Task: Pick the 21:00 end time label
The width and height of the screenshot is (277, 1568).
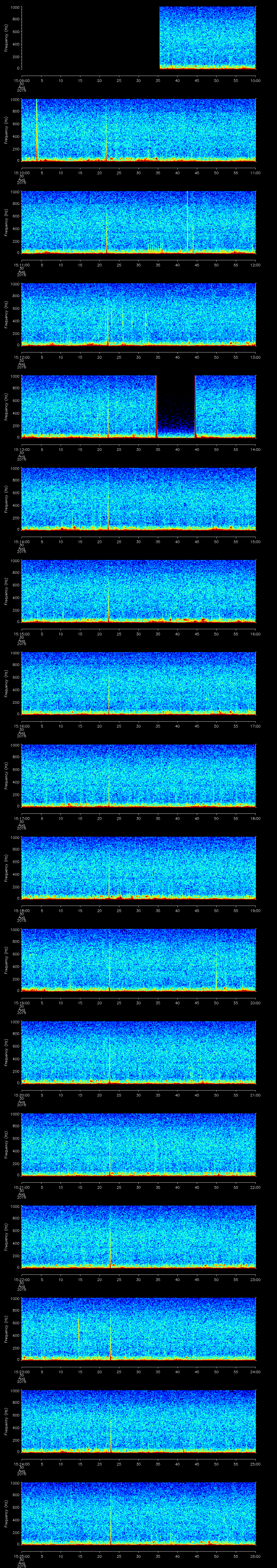Action: tap(255, 1095)
